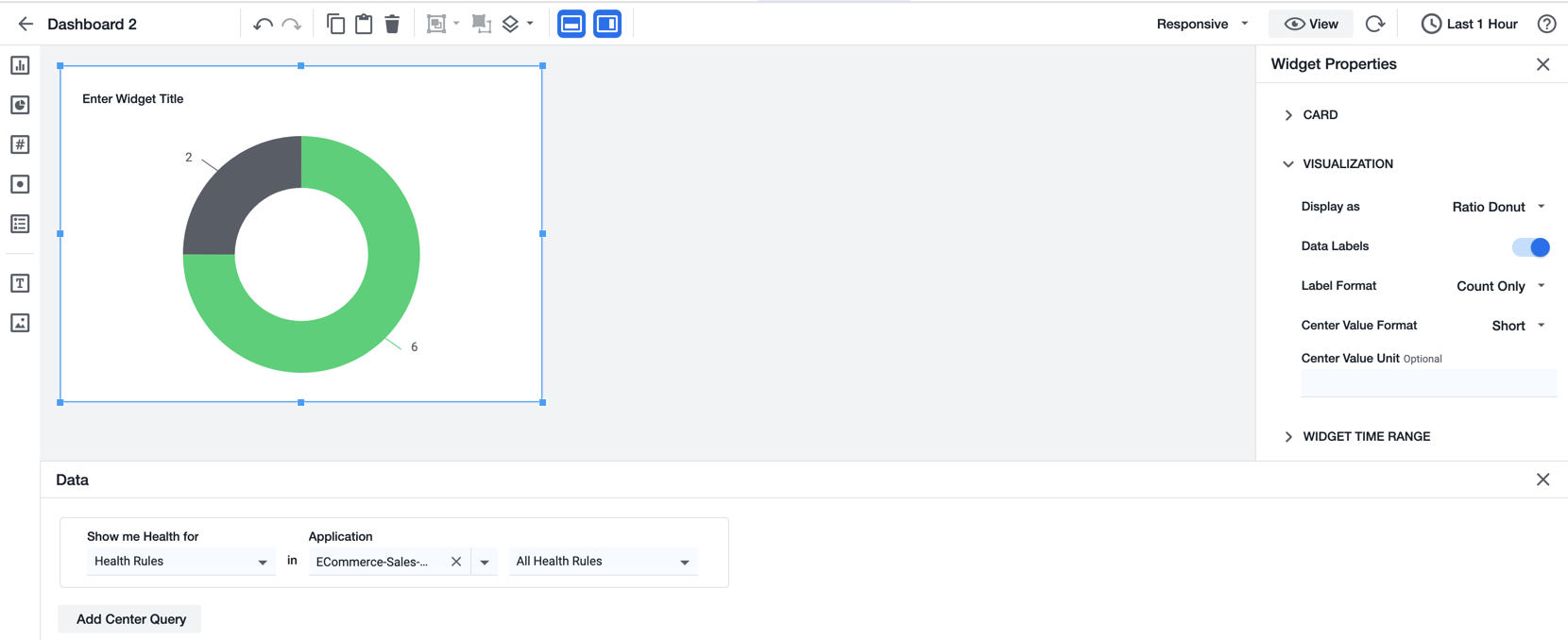Click the Enter Widget Title text
This screenshot has height=640, width=1568.
[x=133, y=99]
